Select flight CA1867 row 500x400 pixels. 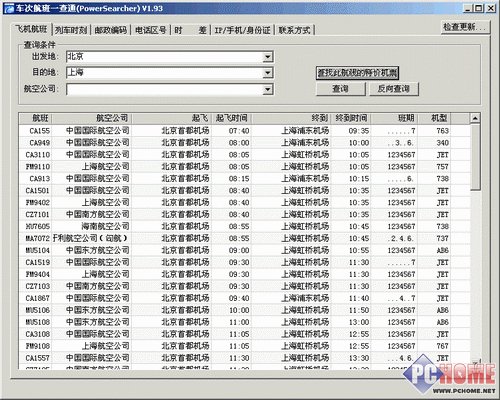(x=244, y=298)
